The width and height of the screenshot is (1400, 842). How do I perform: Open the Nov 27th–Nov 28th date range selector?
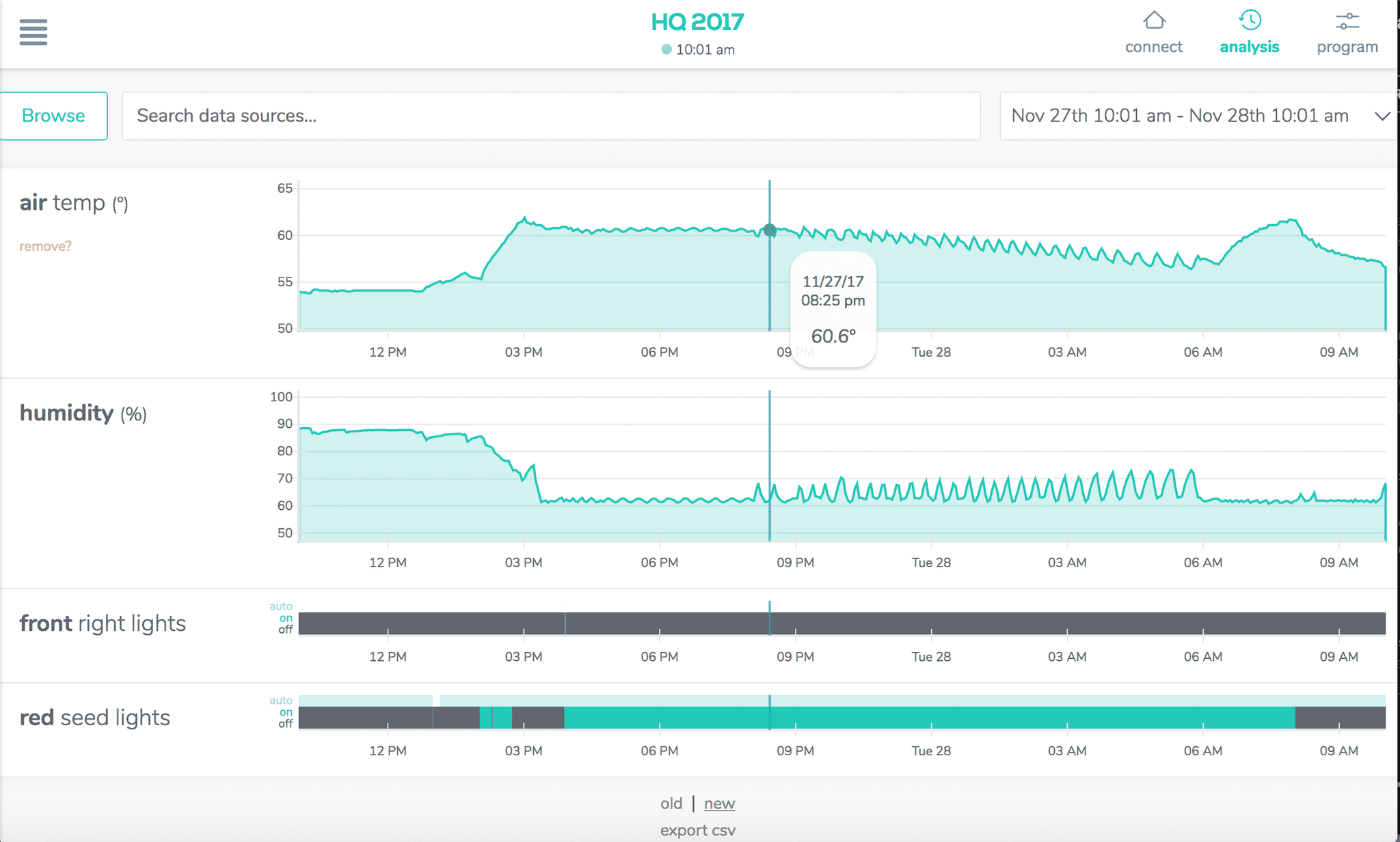pos(1179,116)
